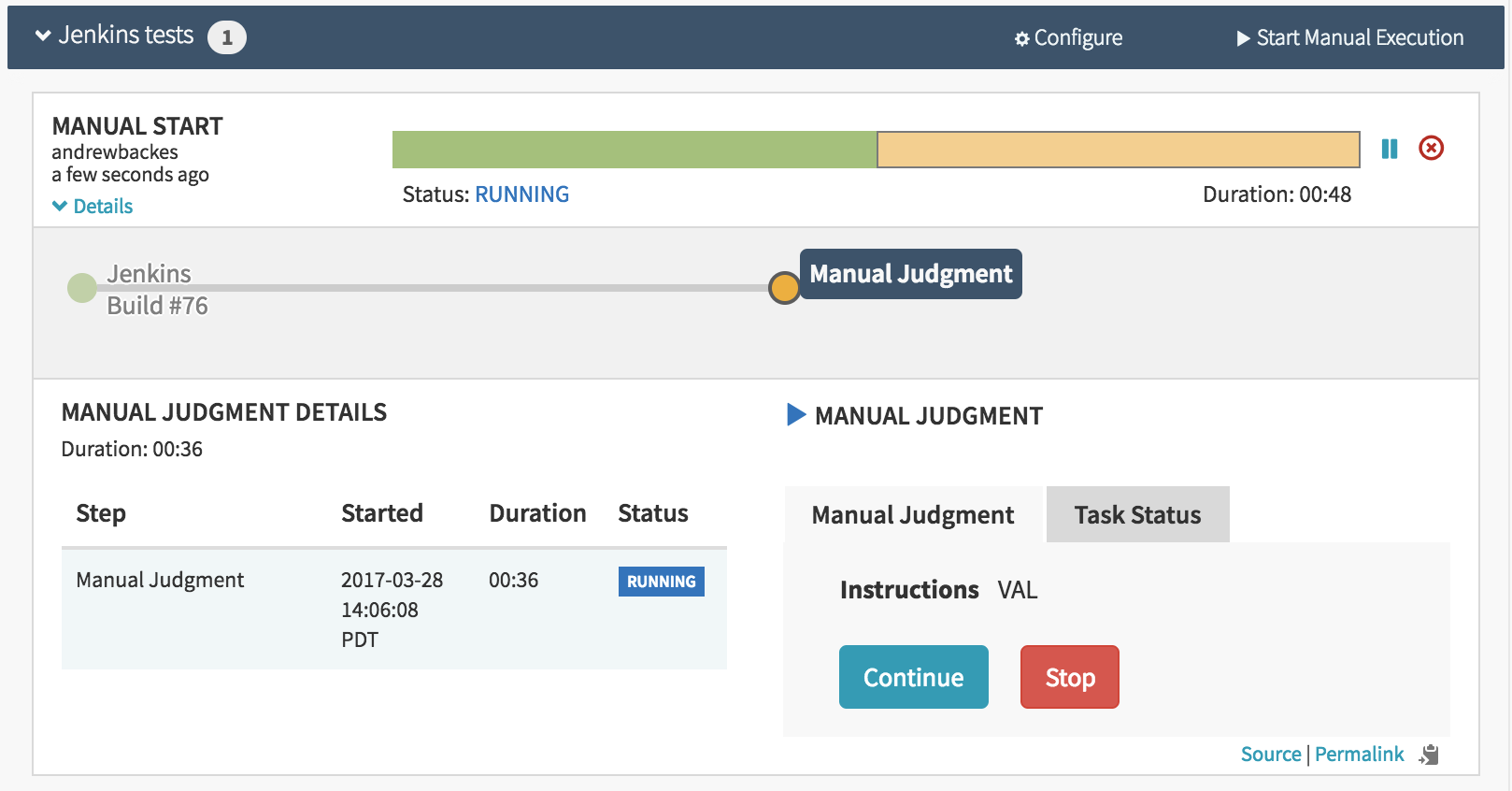Switch to the Task Status tab
Image resolution: width=1512 pixels, height=791 pixels.
[x=1137, y=515]
